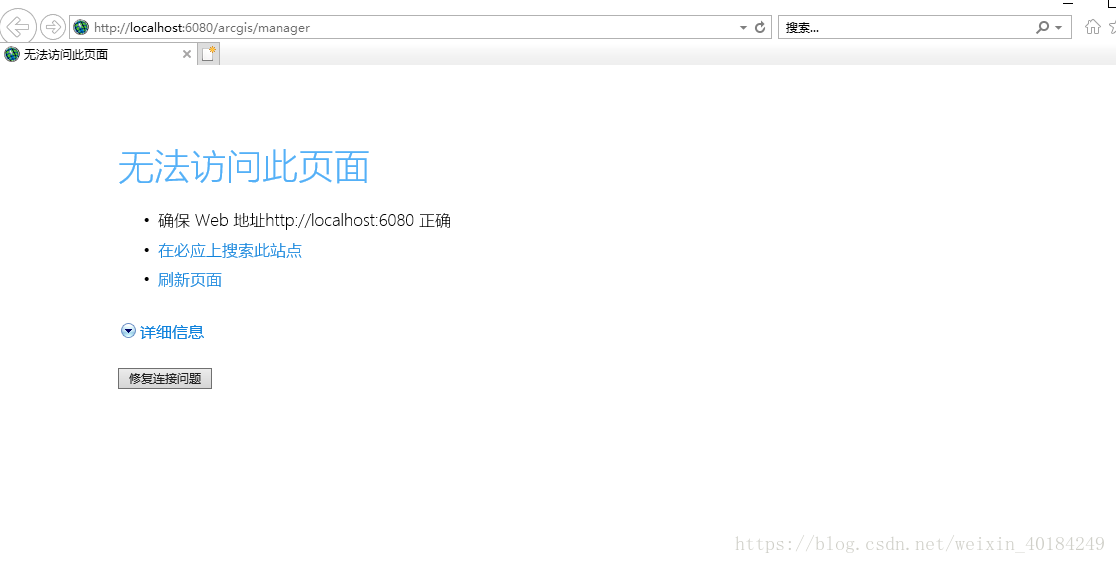The image size is (1116, 564).
Task: Click the 修复连接问题 button
Action: pos(164,379)
